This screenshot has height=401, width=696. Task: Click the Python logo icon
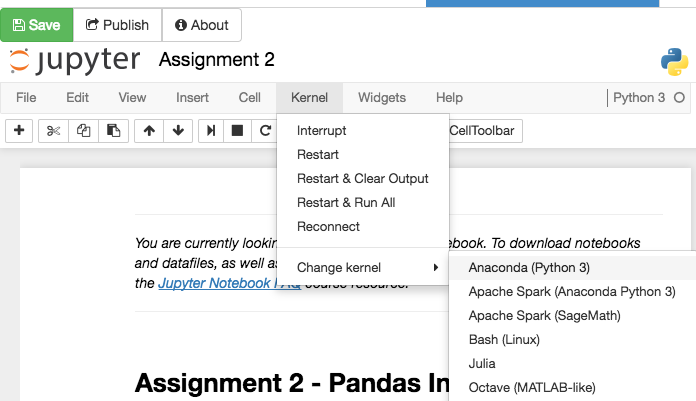tap(674, 61)
